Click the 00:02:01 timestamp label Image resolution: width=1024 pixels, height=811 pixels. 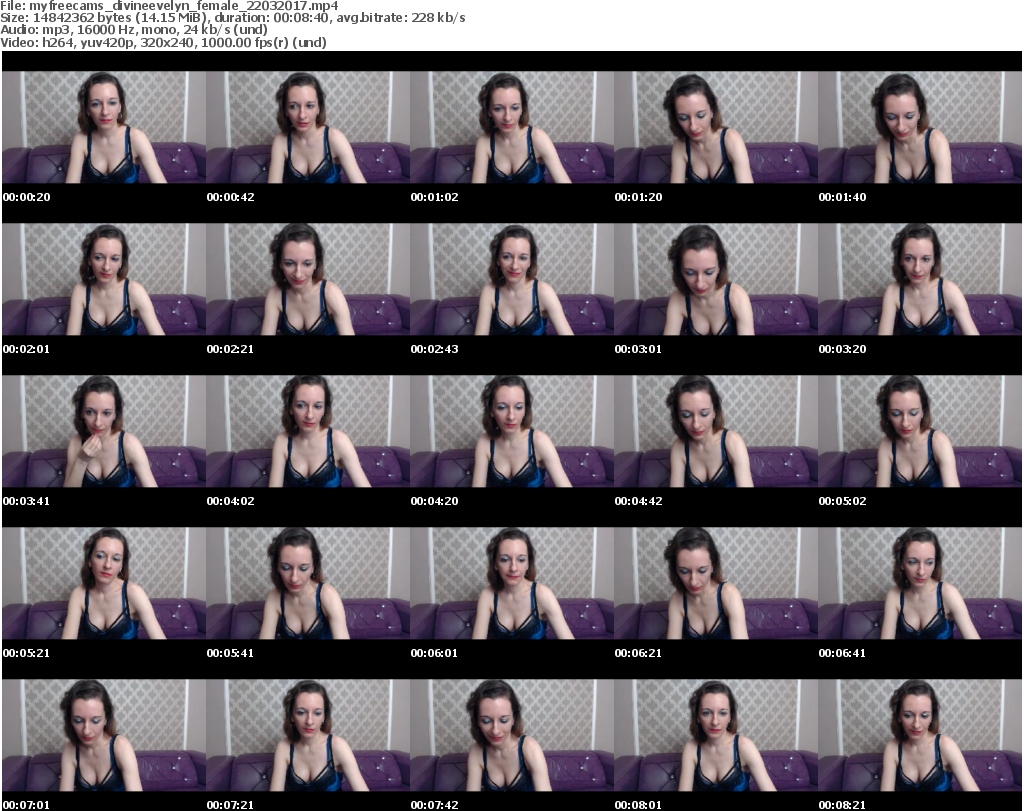[26, 349]
